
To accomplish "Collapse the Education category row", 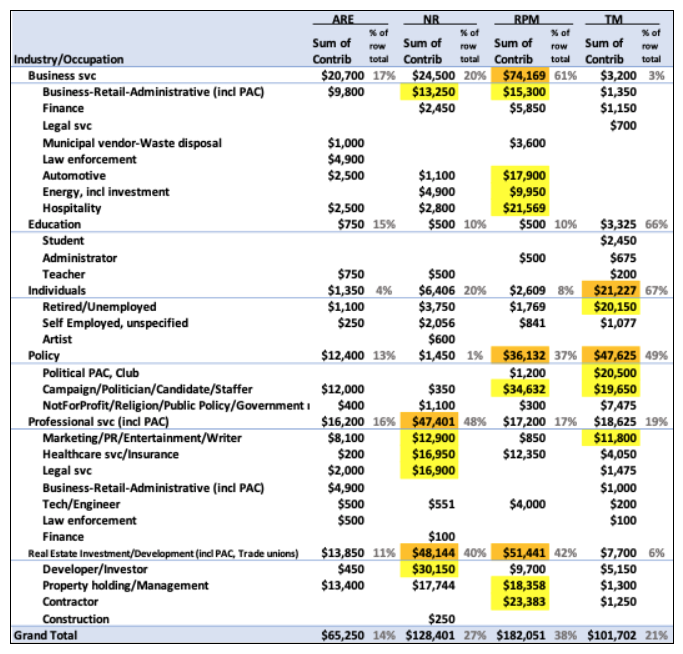I will click(x=54, y=224).
